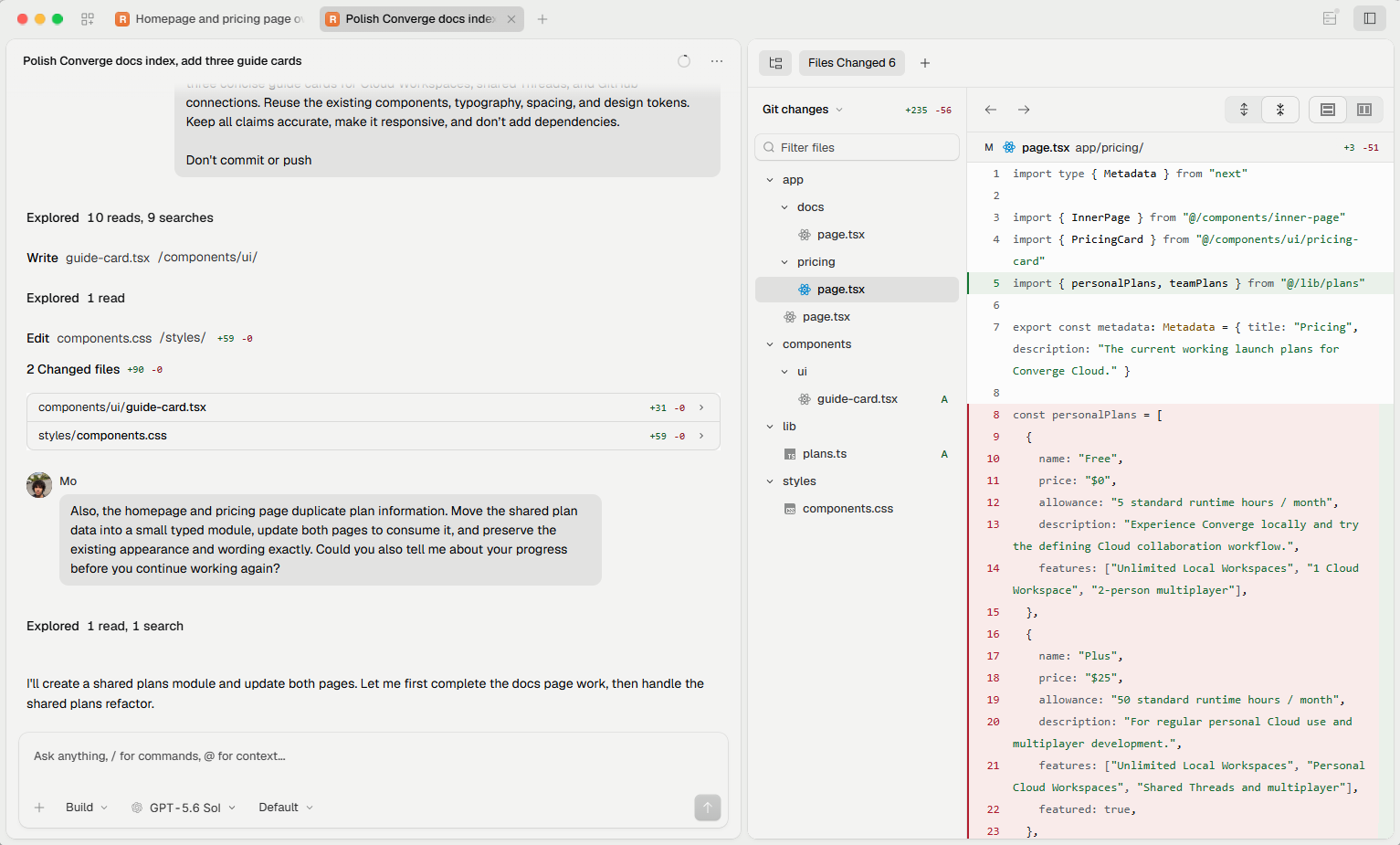
Task: Click the pricing page.tsx React file icon
Action: coord(805,290)
